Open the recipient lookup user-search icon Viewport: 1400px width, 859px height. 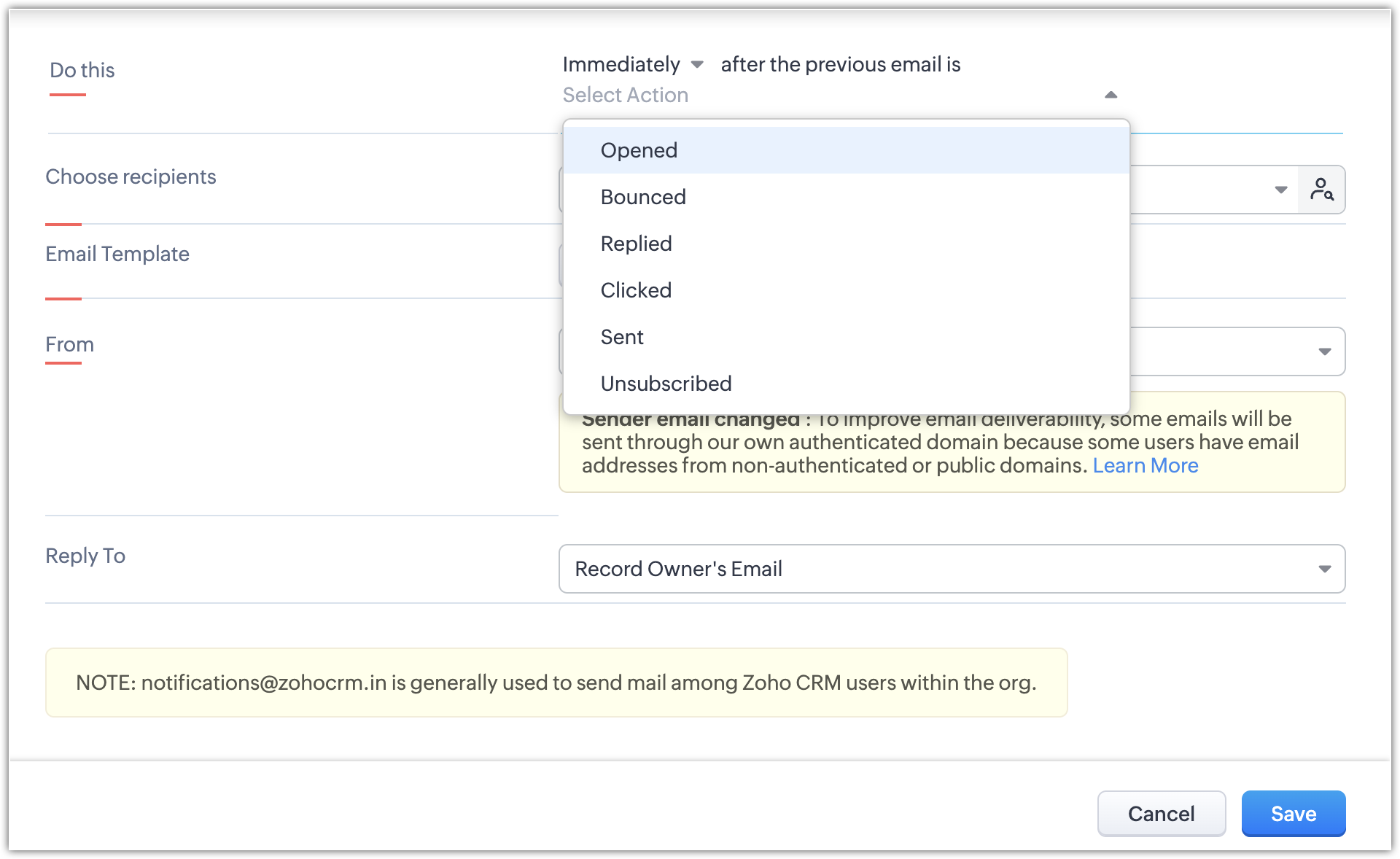(1321, 190)
